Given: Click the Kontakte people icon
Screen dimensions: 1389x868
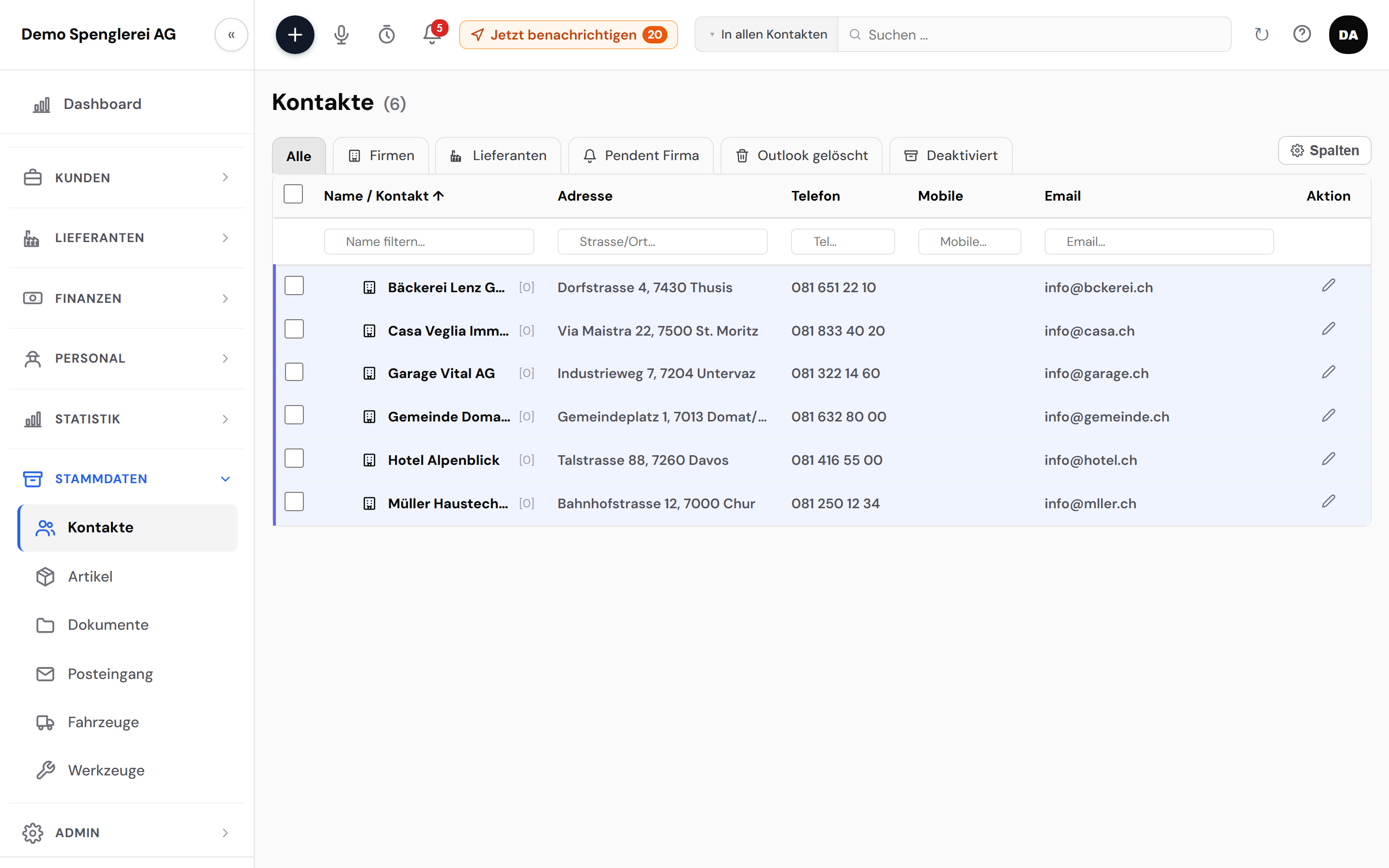Looking at the screenshot, I should click(45, 528).
